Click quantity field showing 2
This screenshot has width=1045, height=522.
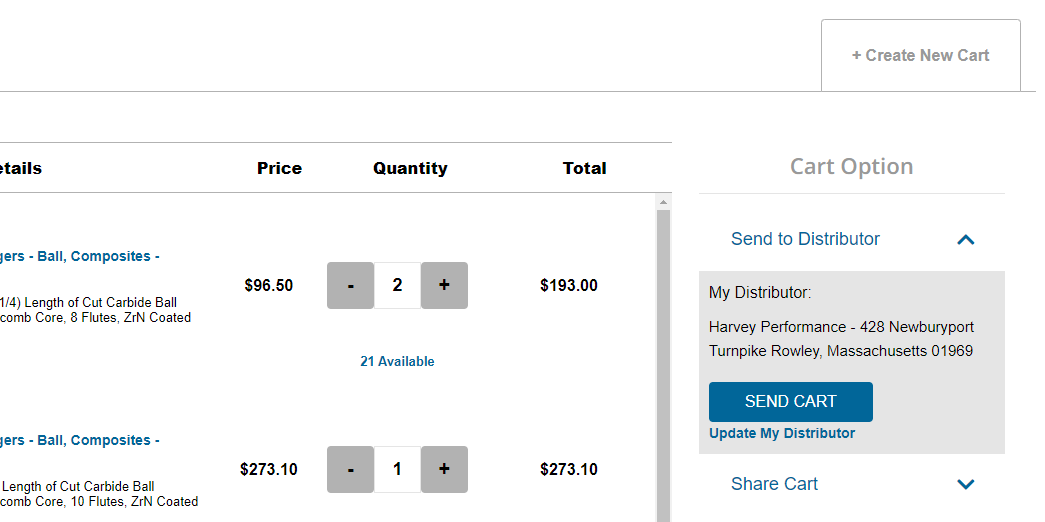coord(397,286)
